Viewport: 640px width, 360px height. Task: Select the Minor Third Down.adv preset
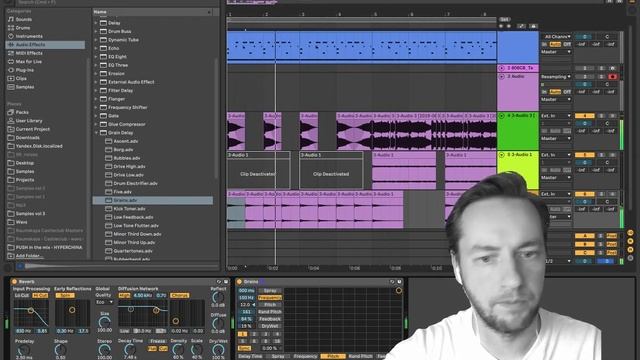(137, 234)
